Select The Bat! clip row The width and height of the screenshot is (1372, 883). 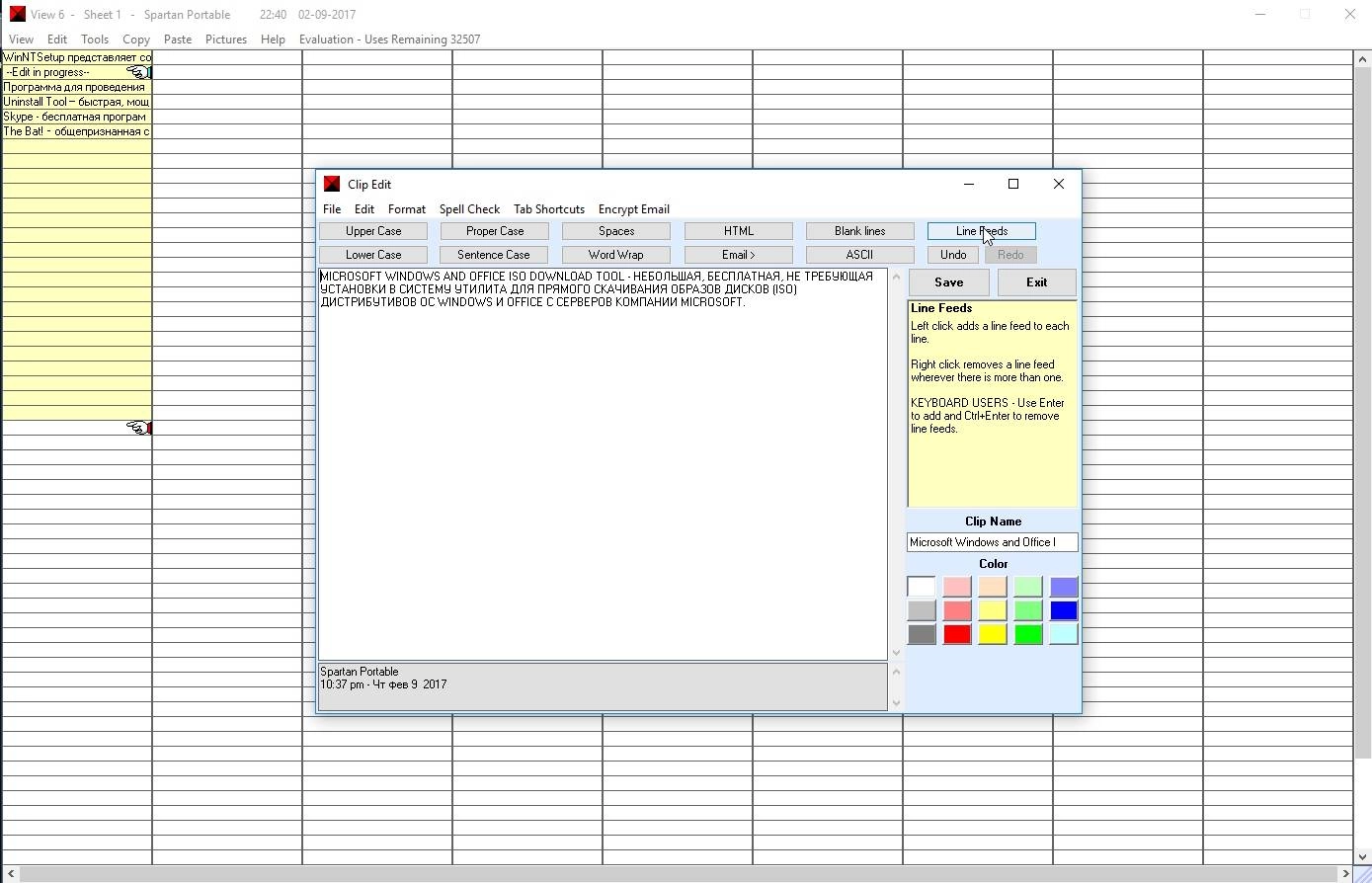coord(77,131)
